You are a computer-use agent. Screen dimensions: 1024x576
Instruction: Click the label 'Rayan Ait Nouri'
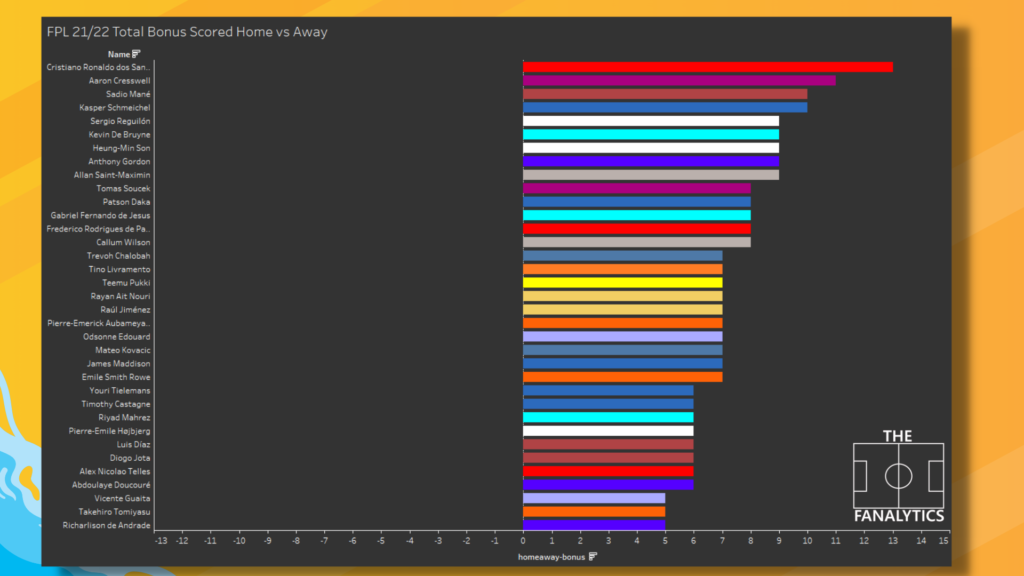coord(120,296)
